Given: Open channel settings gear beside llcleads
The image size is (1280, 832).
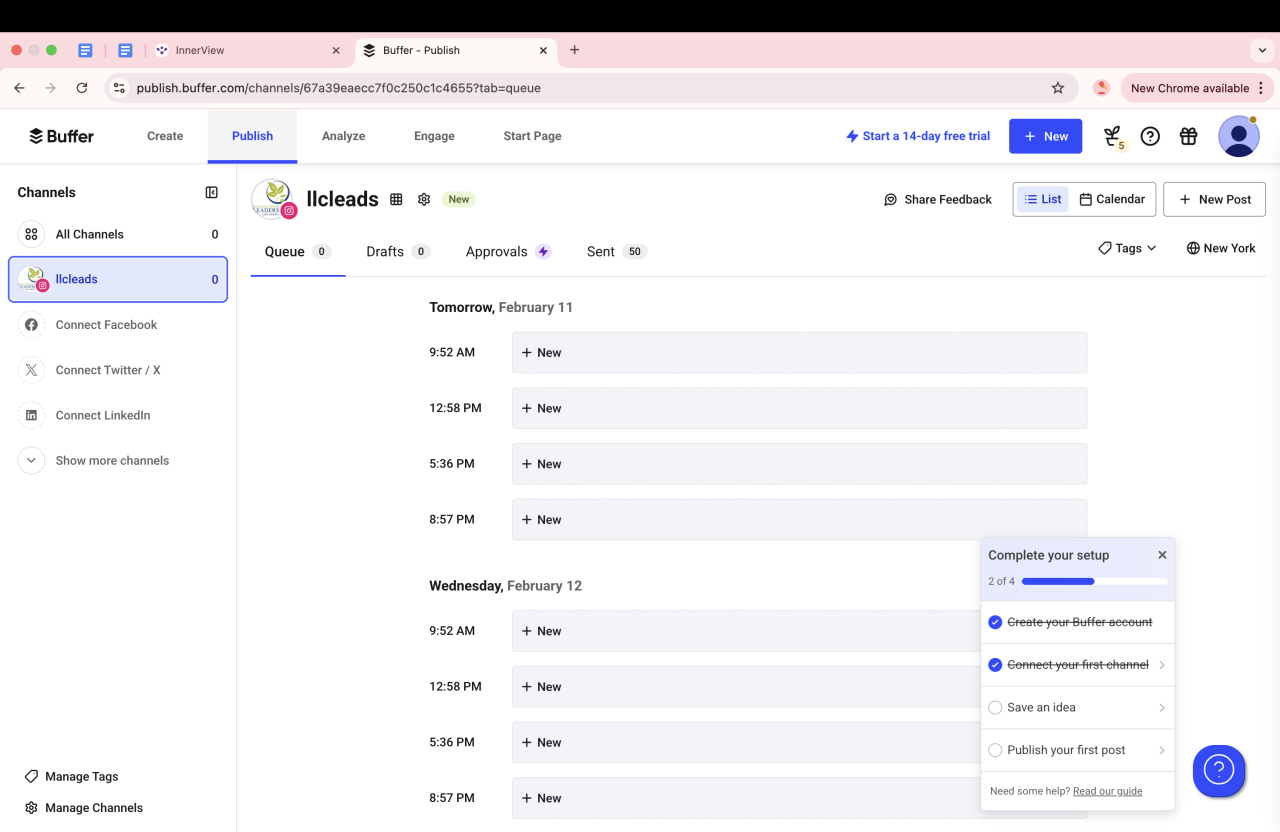Looking at the screenshot, I should (424, 199).
